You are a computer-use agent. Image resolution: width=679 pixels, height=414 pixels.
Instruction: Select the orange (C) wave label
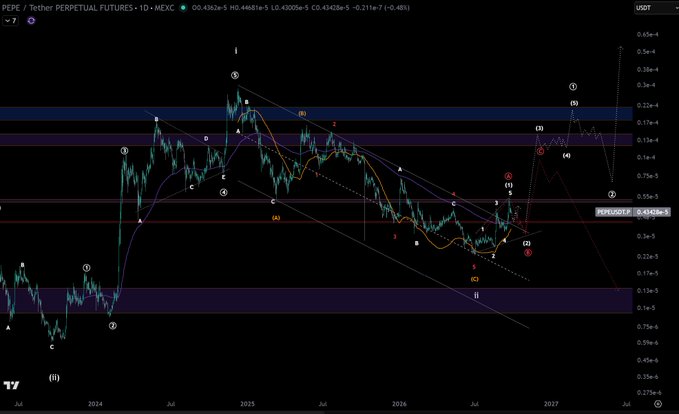(475, 279)
